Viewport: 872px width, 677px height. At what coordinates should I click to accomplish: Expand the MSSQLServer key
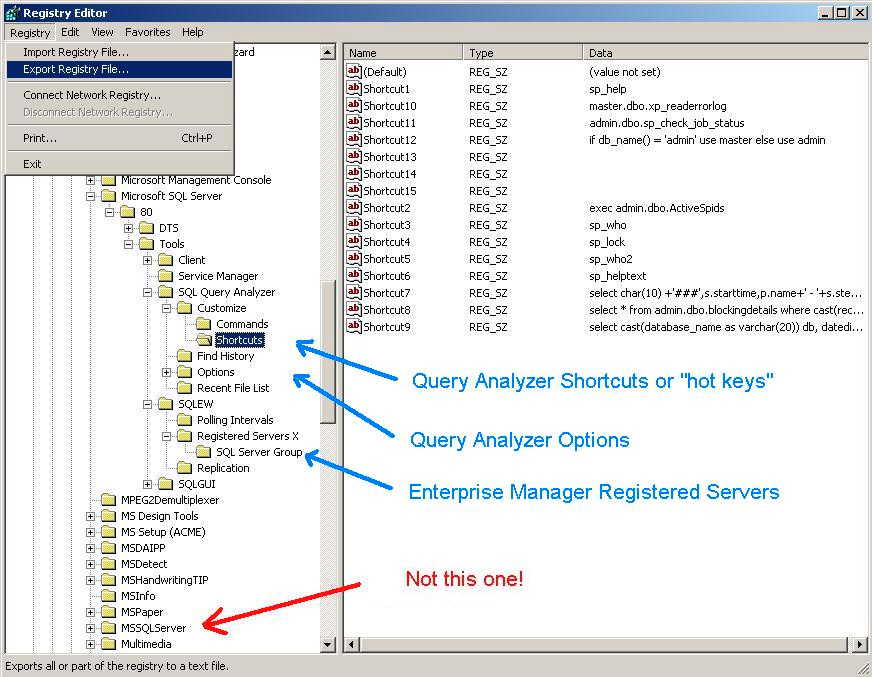click(90, 628)
